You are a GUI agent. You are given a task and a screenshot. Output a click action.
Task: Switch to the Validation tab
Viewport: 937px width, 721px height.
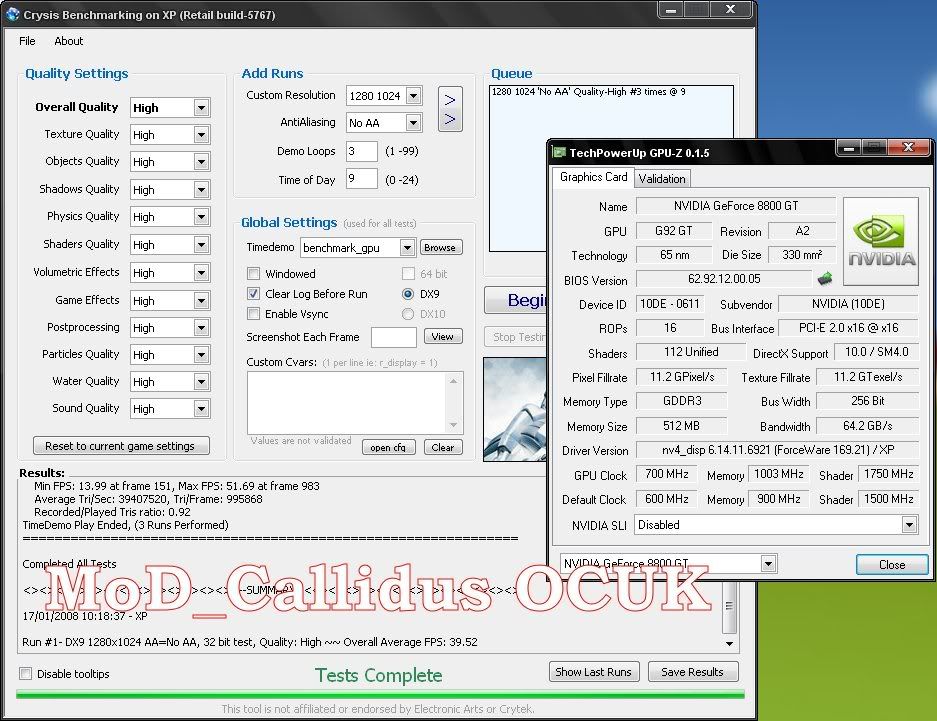coord(662,179)
